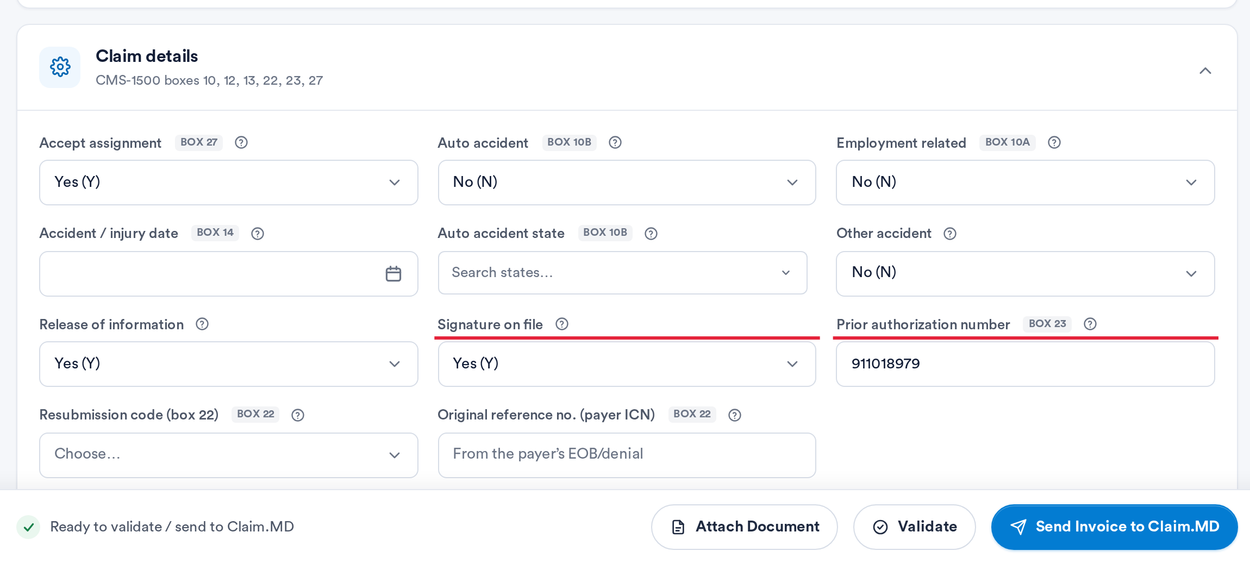This screenshot has height=564, width=1250.
Task: Click the Attach Document button
Action: (x=744, y=527)
